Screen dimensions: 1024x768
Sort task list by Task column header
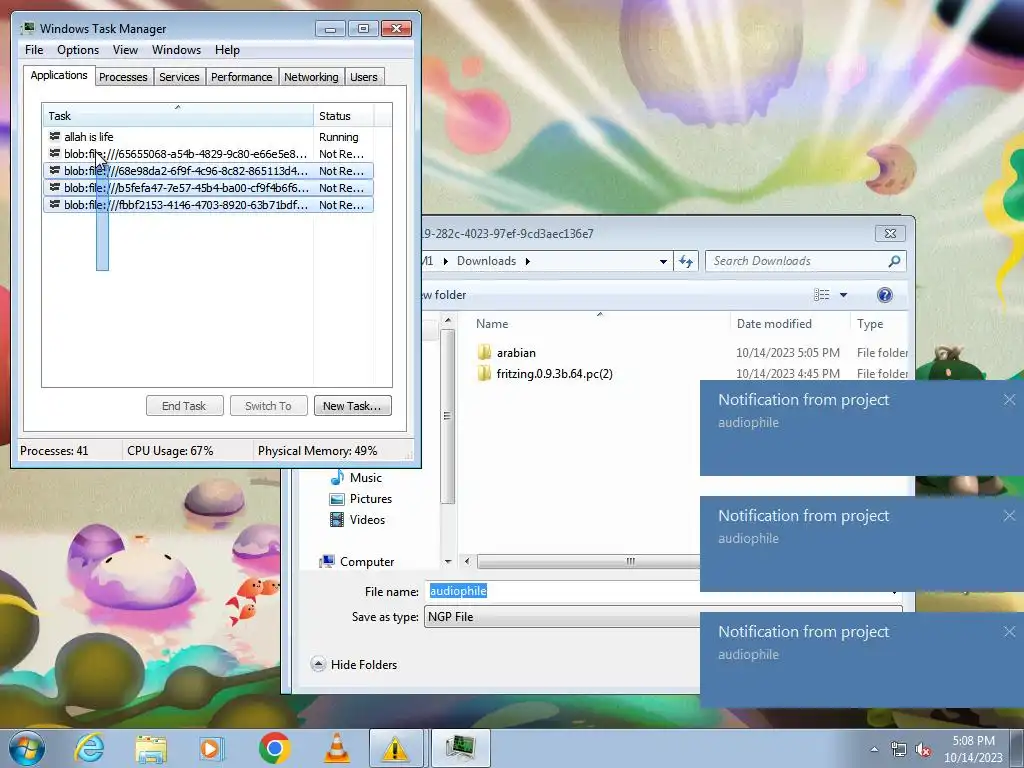(x=178, y=116)
